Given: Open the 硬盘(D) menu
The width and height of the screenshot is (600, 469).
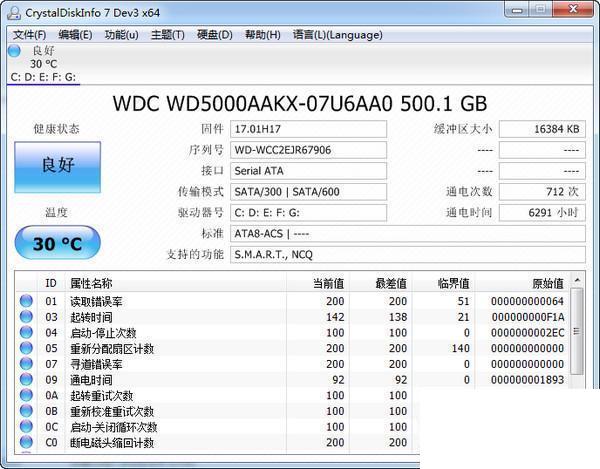Looking at the screenshot, I should coord(215,35).
